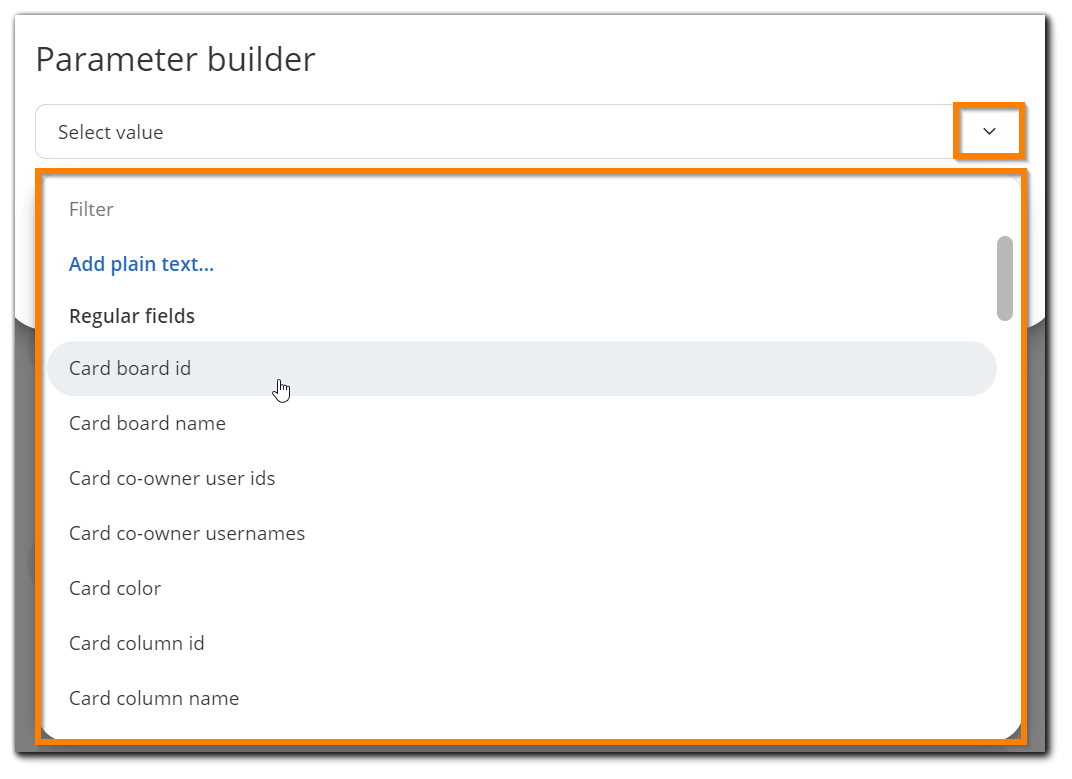
Task: Choose Card board name from the list
Action: coord(147,423)
